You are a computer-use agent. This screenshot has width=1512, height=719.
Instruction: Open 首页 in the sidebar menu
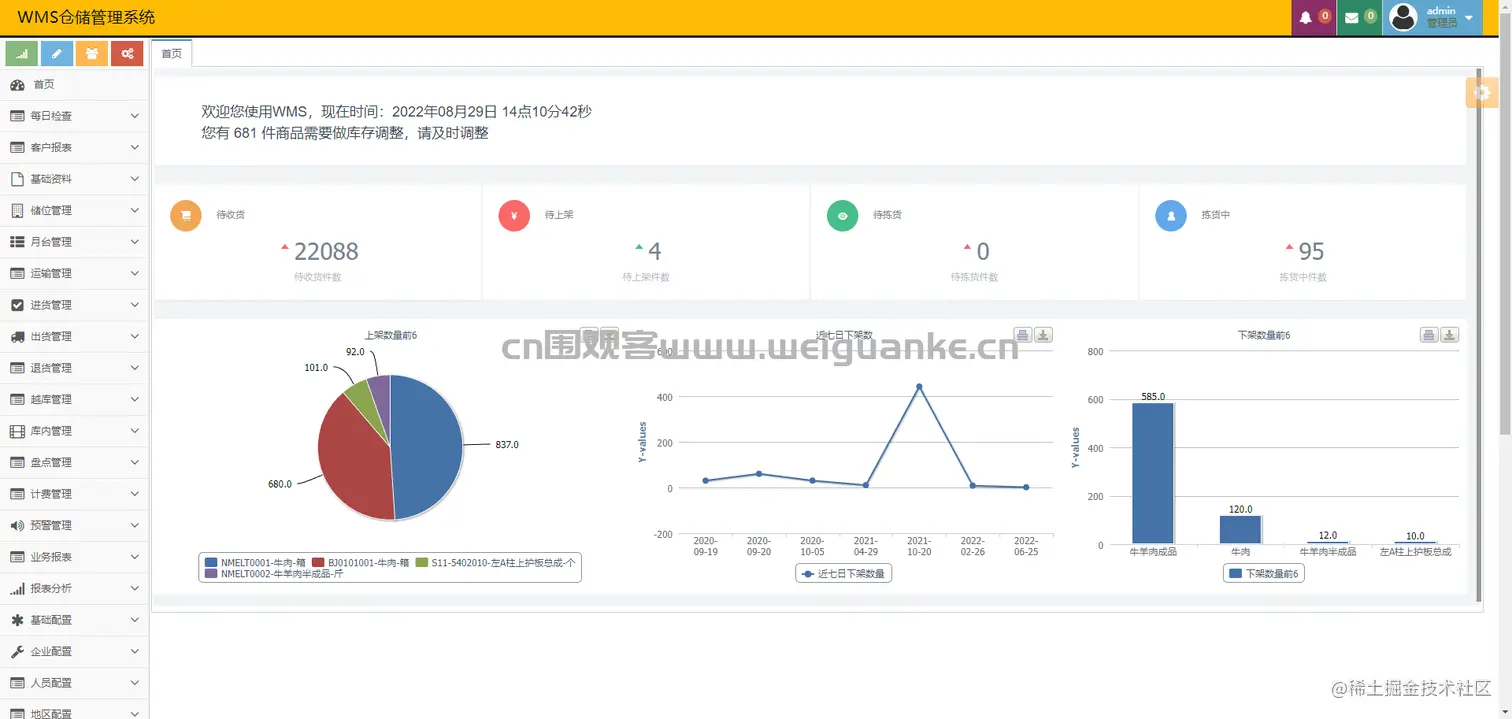(x=75, y=85)
